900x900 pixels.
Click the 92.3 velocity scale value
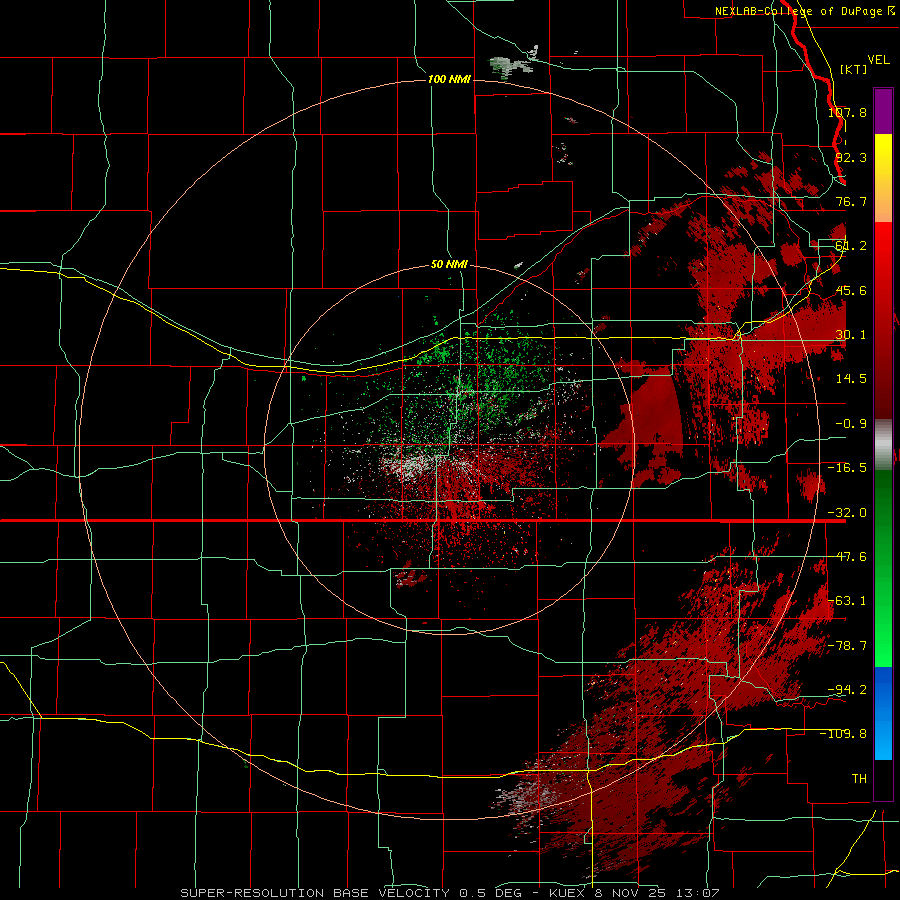pyautogui.click(x=851, y=157)
